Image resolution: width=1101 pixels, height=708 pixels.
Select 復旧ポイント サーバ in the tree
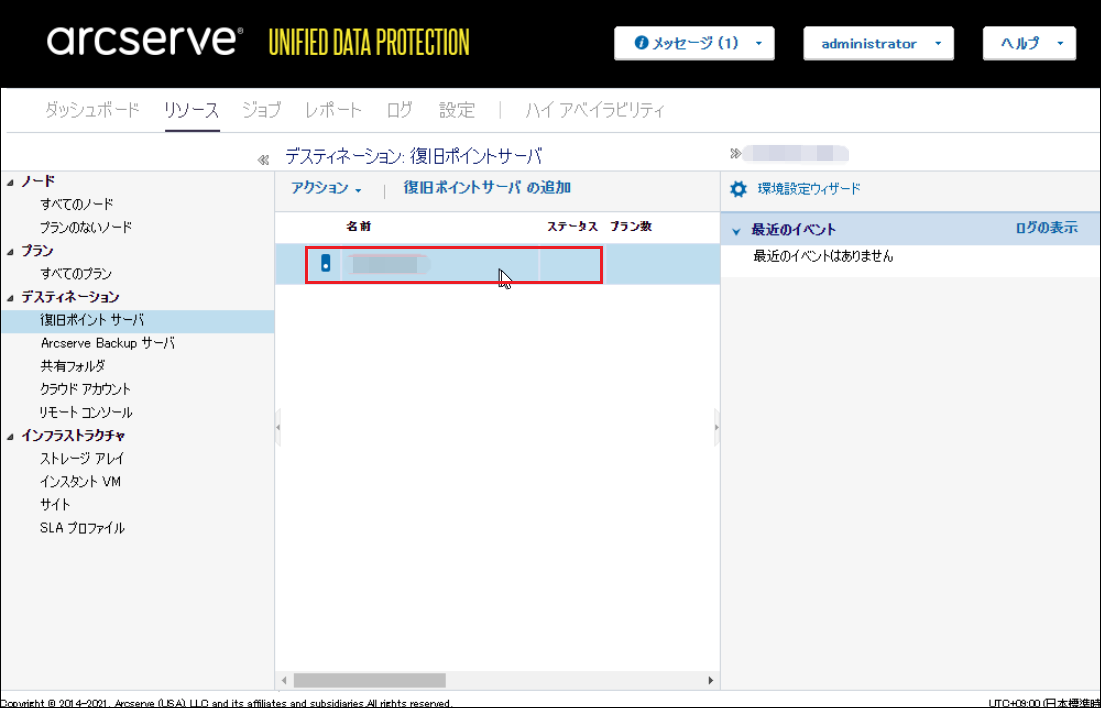click(92, 320)
